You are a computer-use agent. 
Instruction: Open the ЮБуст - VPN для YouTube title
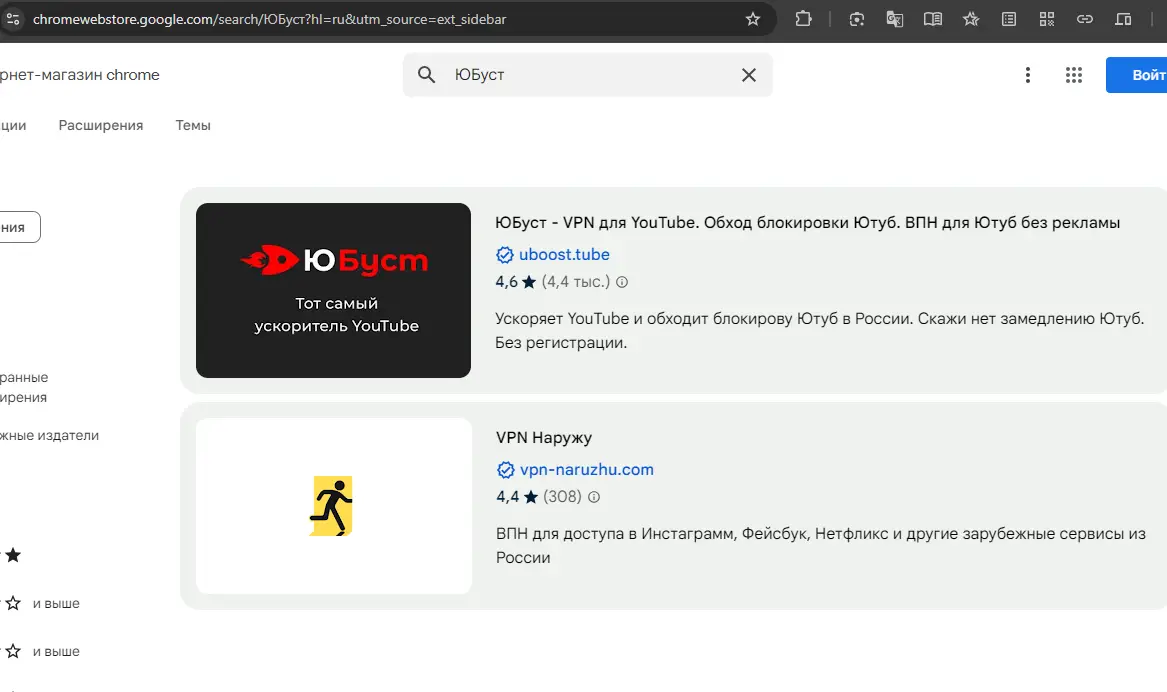point(808,222)
